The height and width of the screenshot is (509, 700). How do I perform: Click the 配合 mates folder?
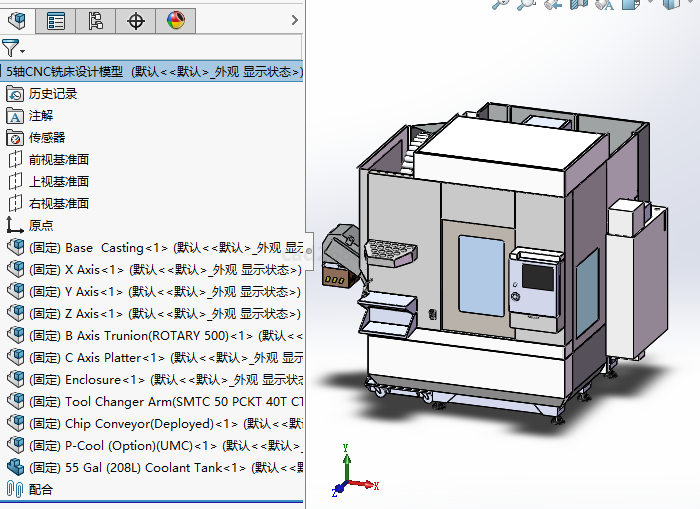(x=40, y=490)
